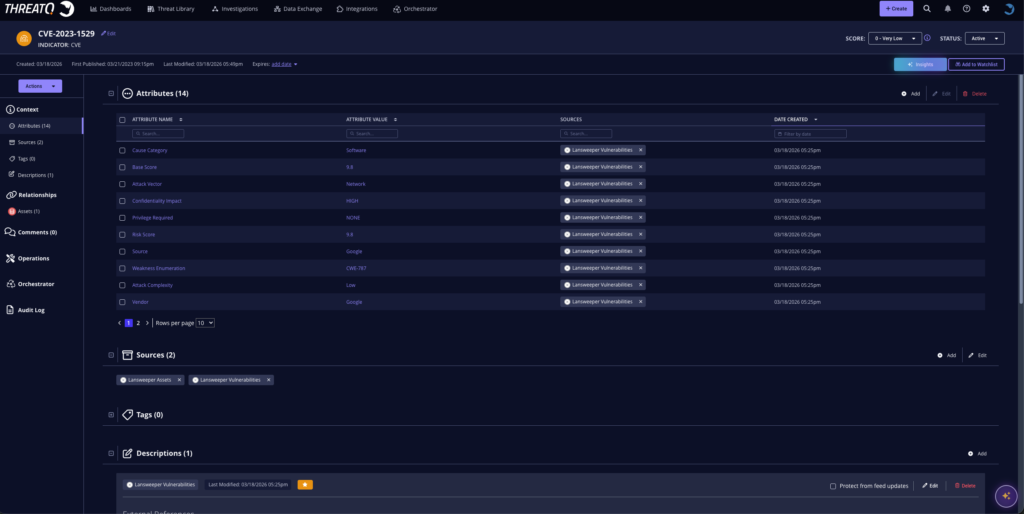Open Comments (0) in sidebar
This screenshot has width=1024, height=514.
point(31,232)
